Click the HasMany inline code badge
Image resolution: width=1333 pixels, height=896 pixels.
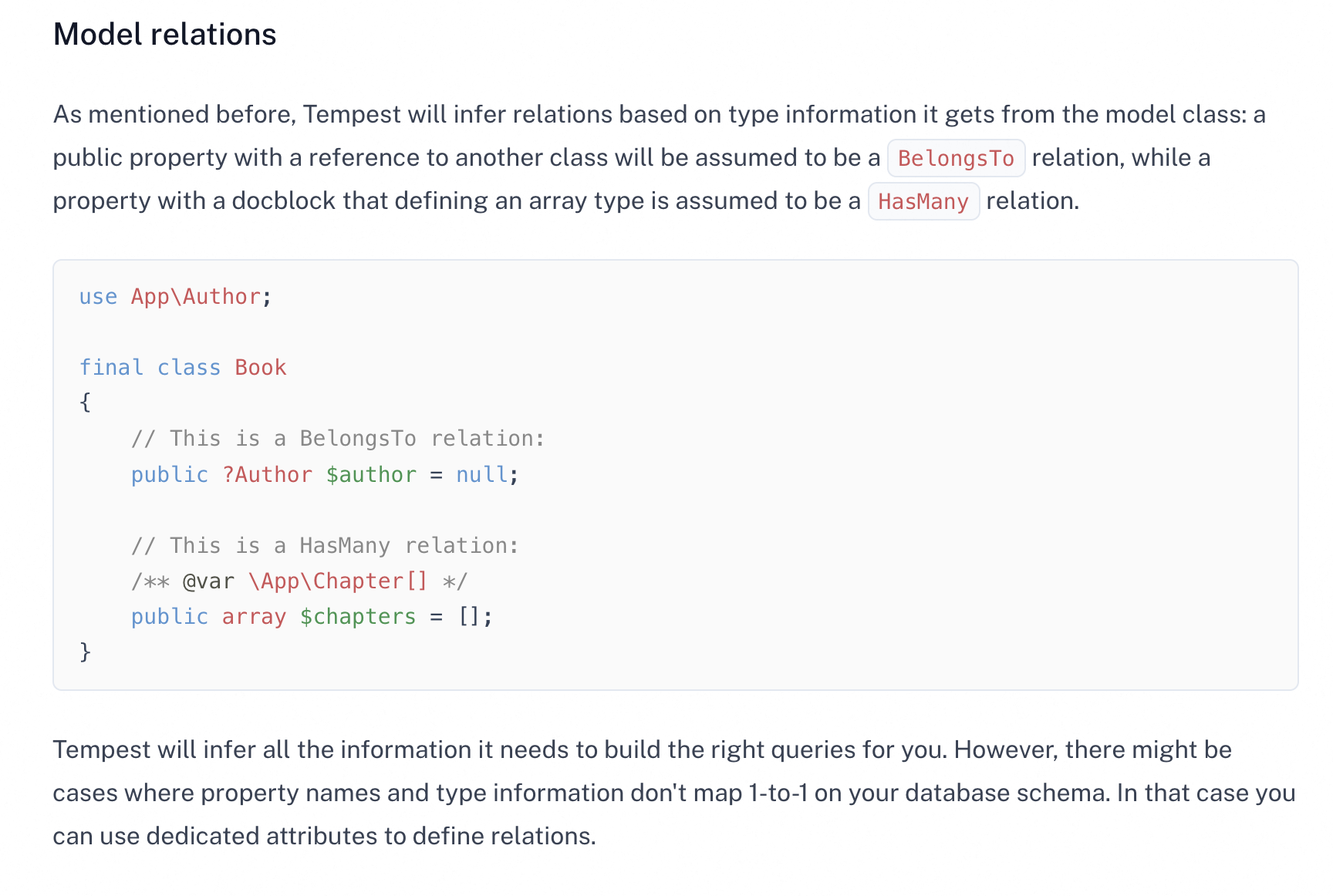[x=923, y=201]
